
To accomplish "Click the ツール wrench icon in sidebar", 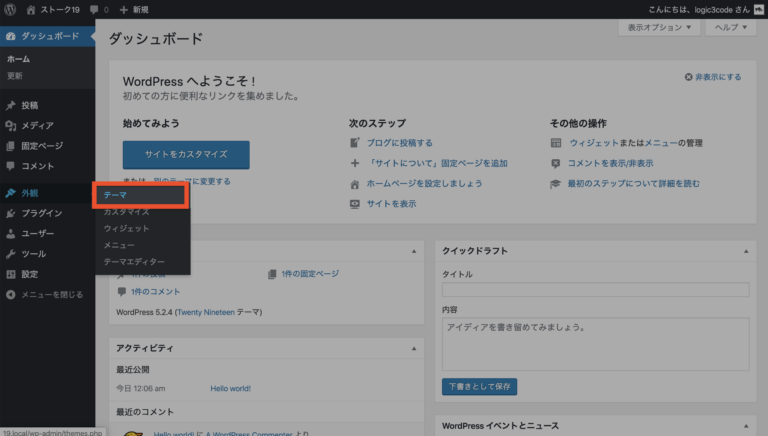I will tap(10, 254).
